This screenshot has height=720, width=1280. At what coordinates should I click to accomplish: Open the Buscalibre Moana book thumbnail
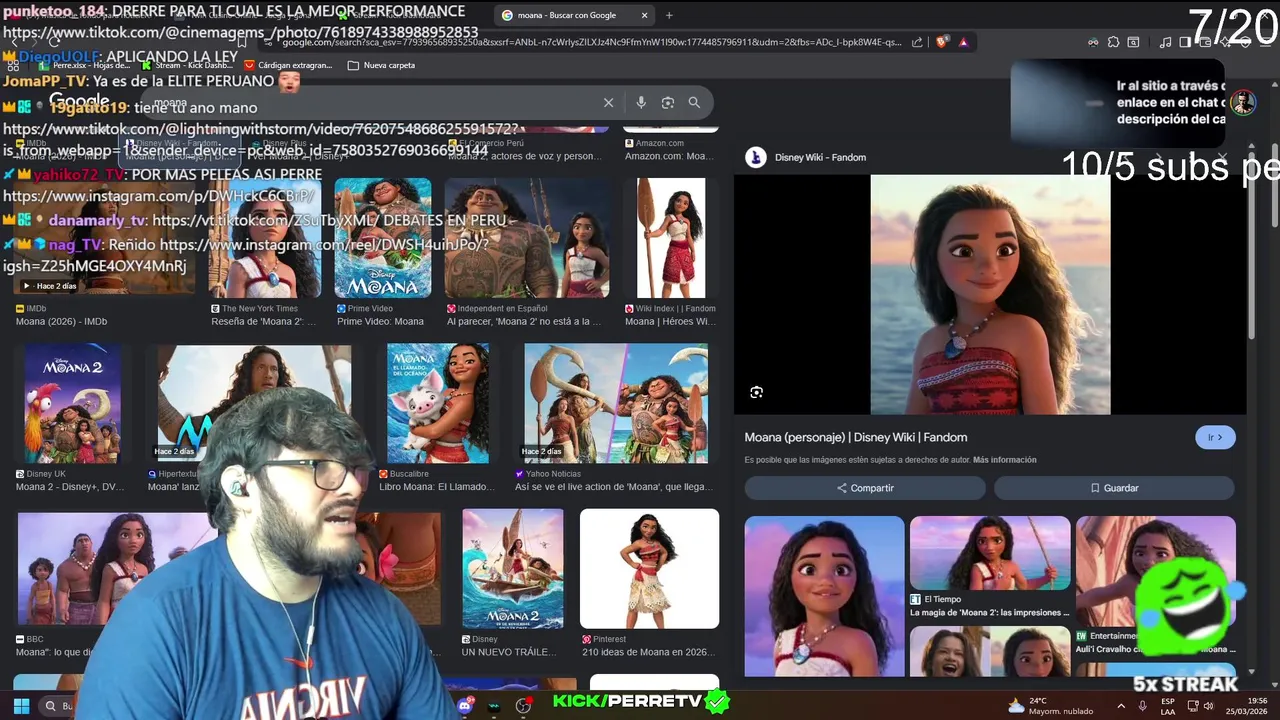click(x=438, y=404)
